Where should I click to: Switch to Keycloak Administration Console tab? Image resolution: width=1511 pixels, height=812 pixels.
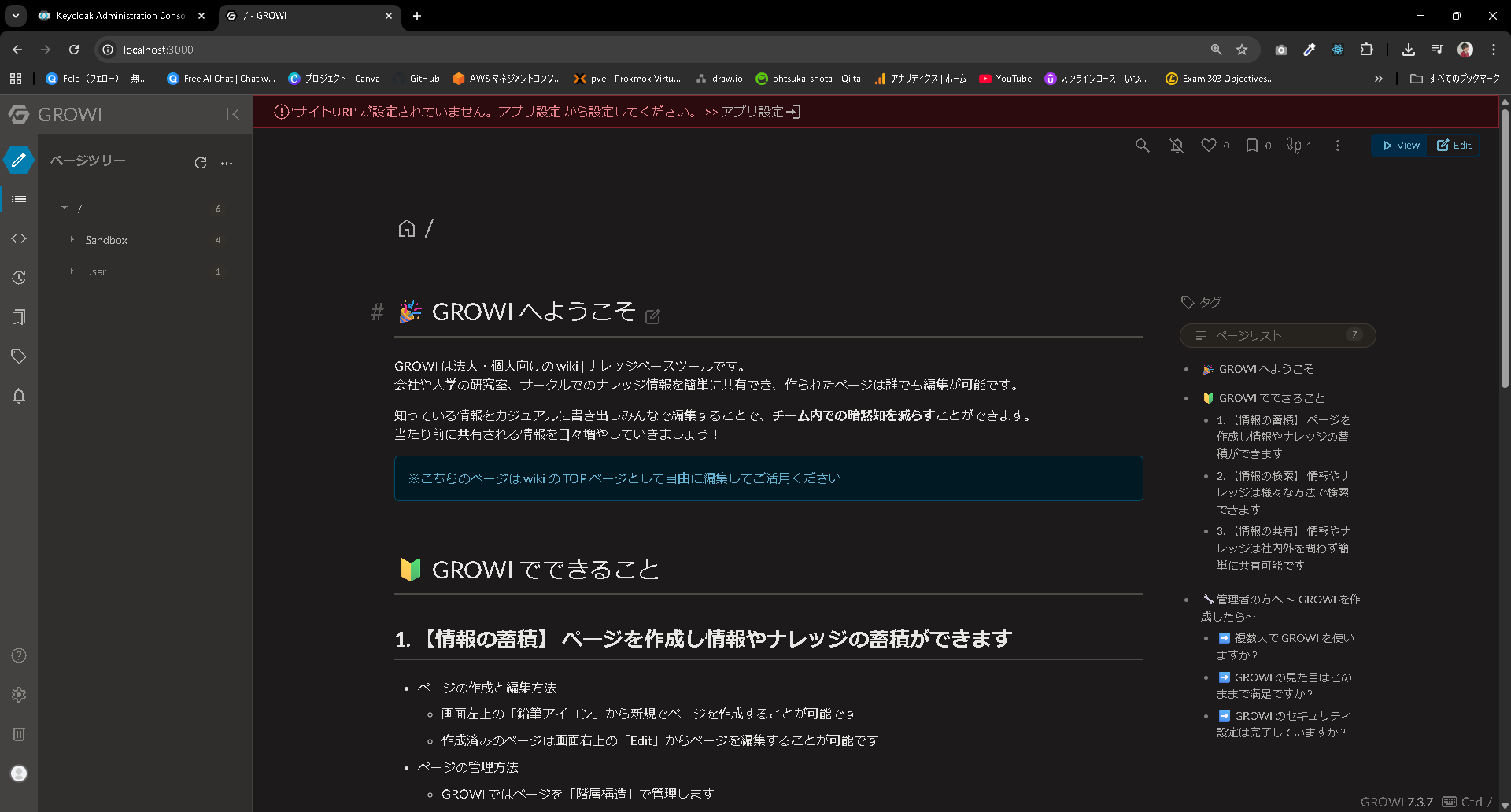click(122, 16)
